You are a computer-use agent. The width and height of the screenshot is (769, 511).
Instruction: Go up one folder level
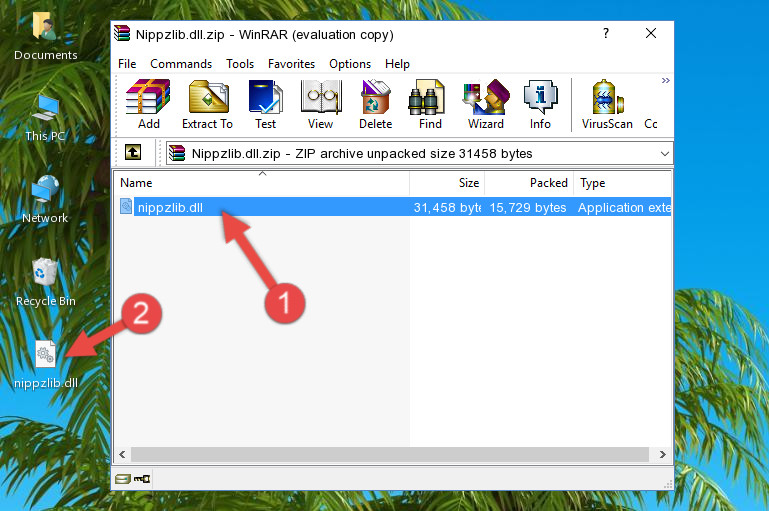coord(133,153)
